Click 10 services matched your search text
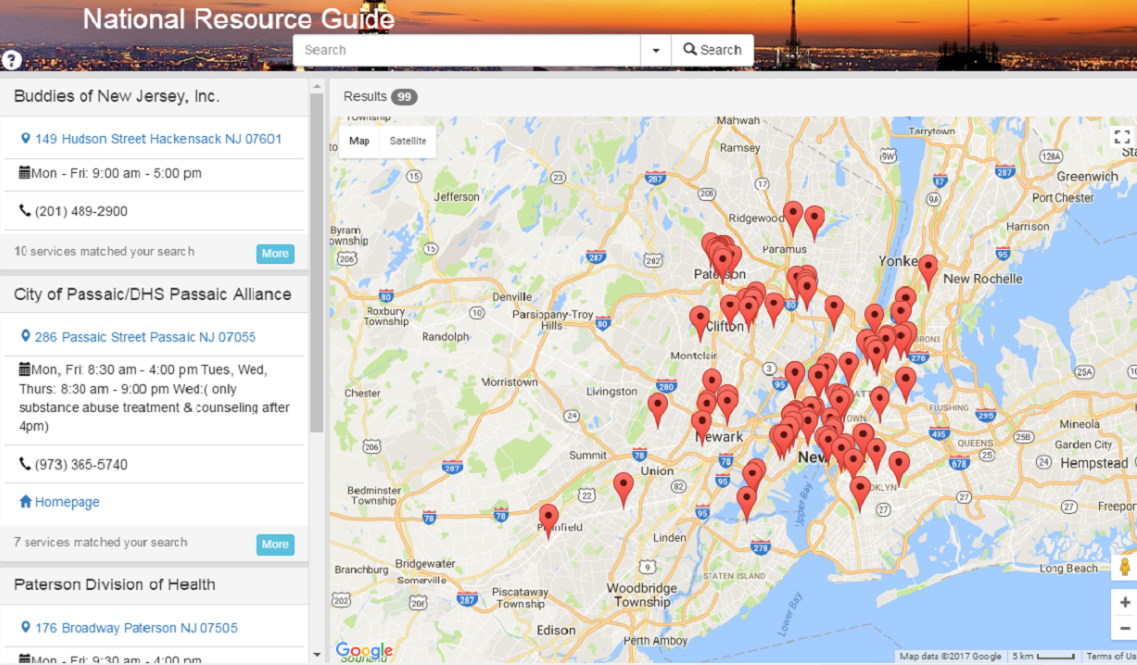The width and height of the screenshot is (1137, 665). click(104, 252)
